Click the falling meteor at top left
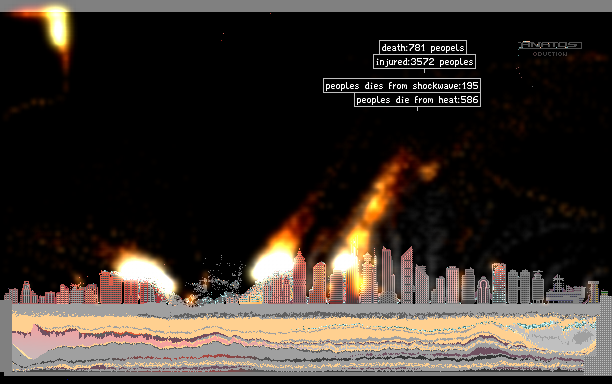Screen dimensions: 612x384 (58, 29)
